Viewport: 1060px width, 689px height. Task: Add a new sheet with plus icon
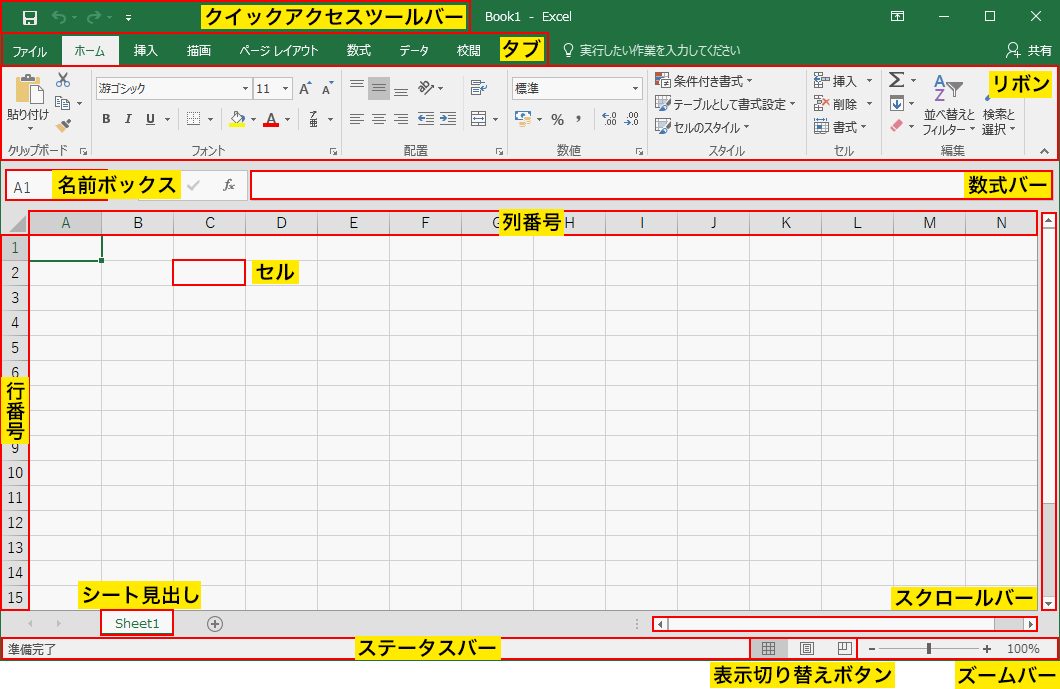point(215,624)
